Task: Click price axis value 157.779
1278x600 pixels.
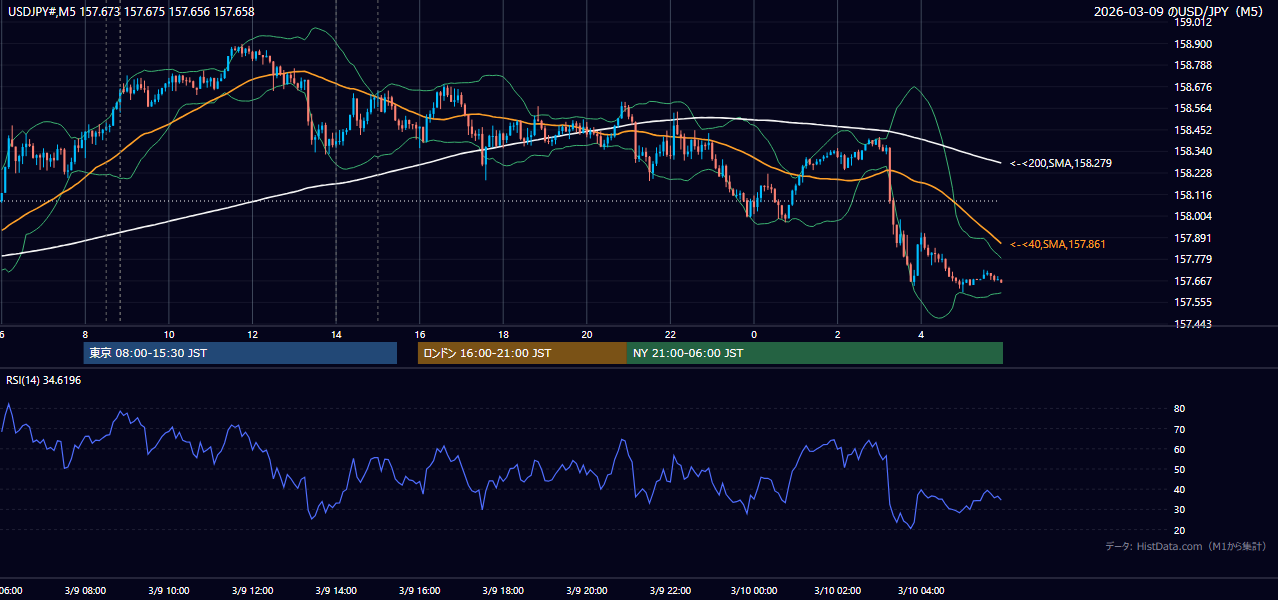Action: coord(1193,259)
